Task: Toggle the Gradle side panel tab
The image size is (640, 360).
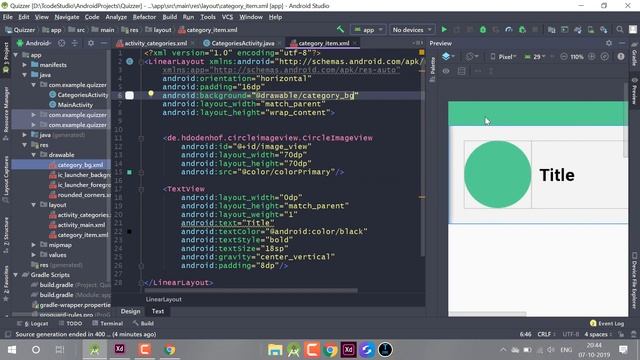Action: coord(634,55)
